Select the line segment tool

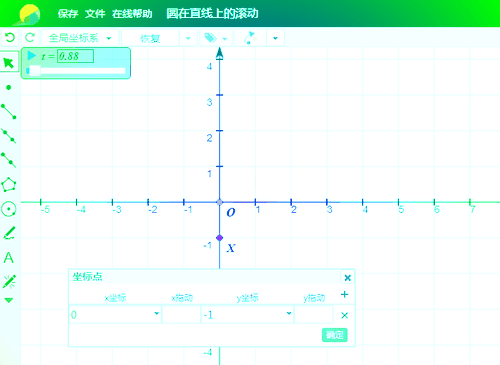(x=9, y=111)
